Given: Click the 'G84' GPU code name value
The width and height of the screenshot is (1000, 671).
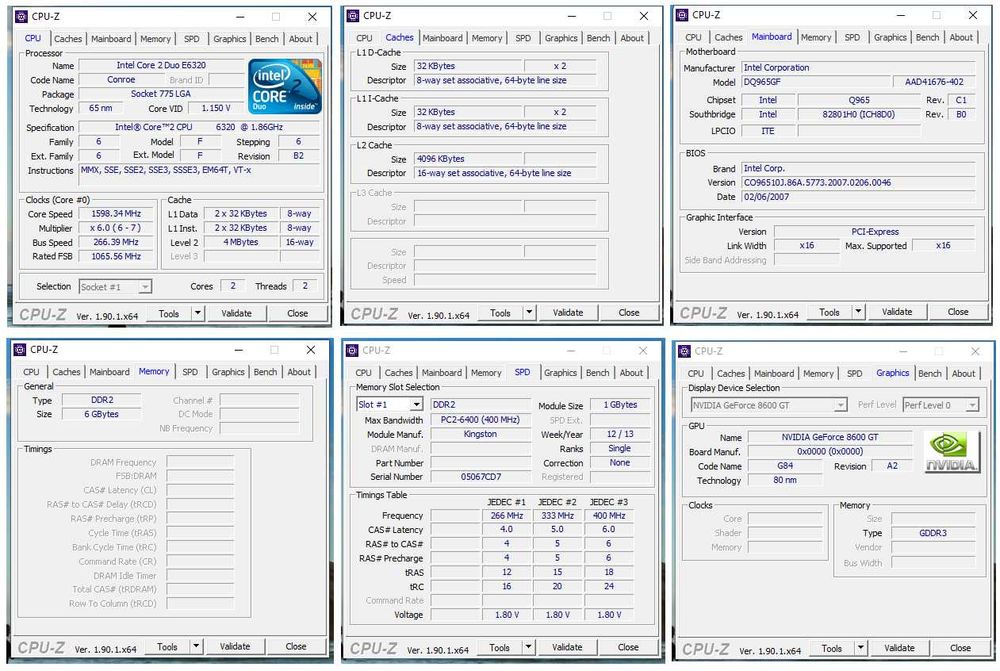Looking at the screenshot, I should [786, 466].
